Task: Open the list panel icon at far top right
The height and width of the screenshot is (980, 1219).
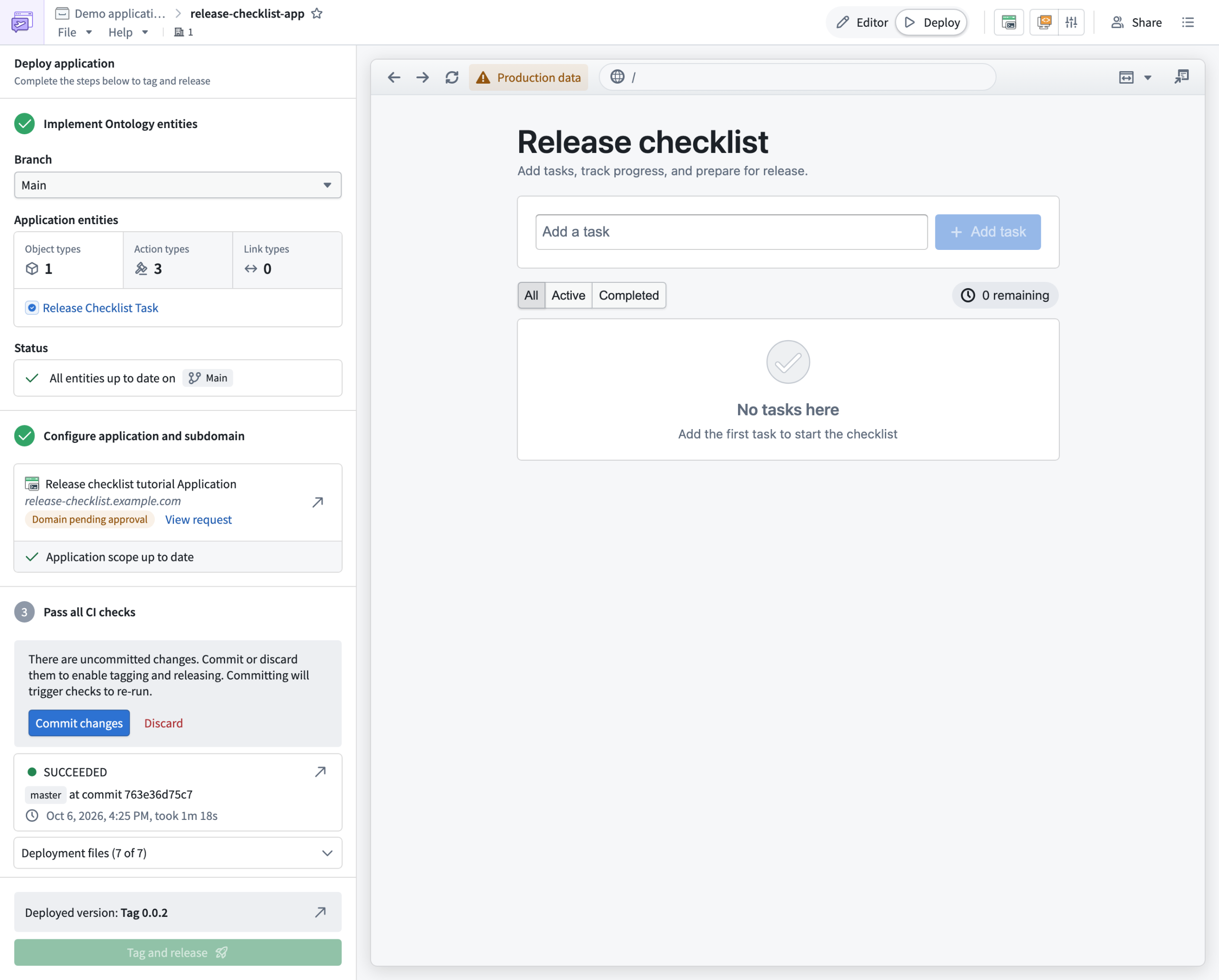Action: (1188, 22)
